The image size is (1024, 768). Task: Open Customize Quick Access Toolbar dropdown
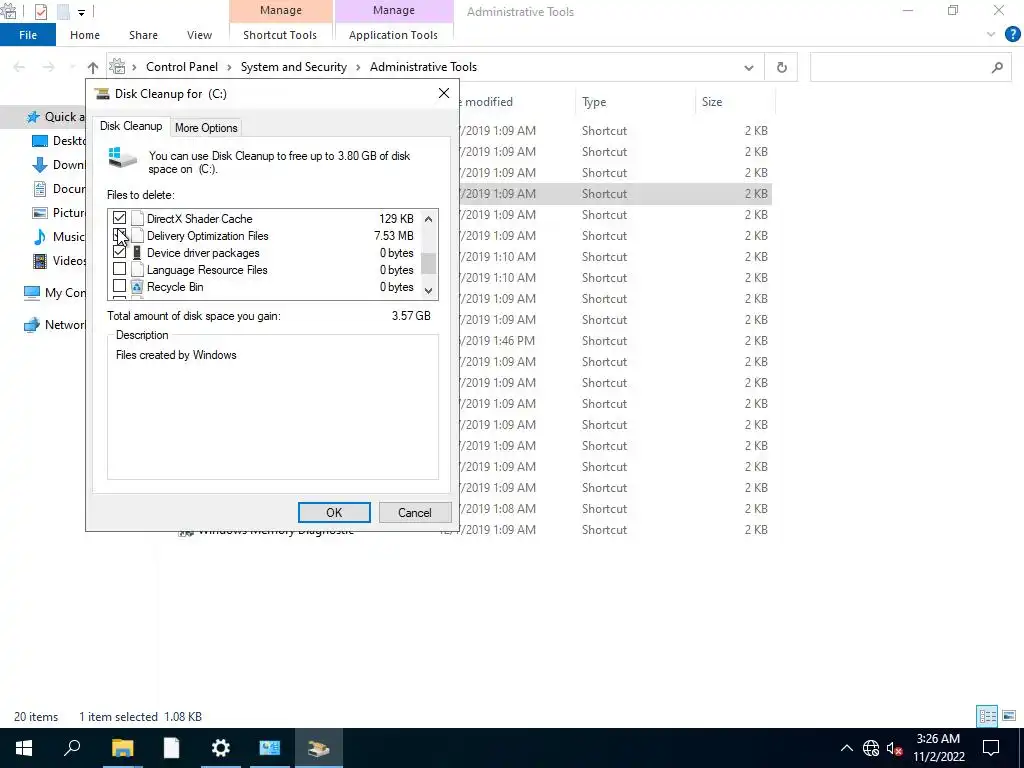[x=81, y=12]
